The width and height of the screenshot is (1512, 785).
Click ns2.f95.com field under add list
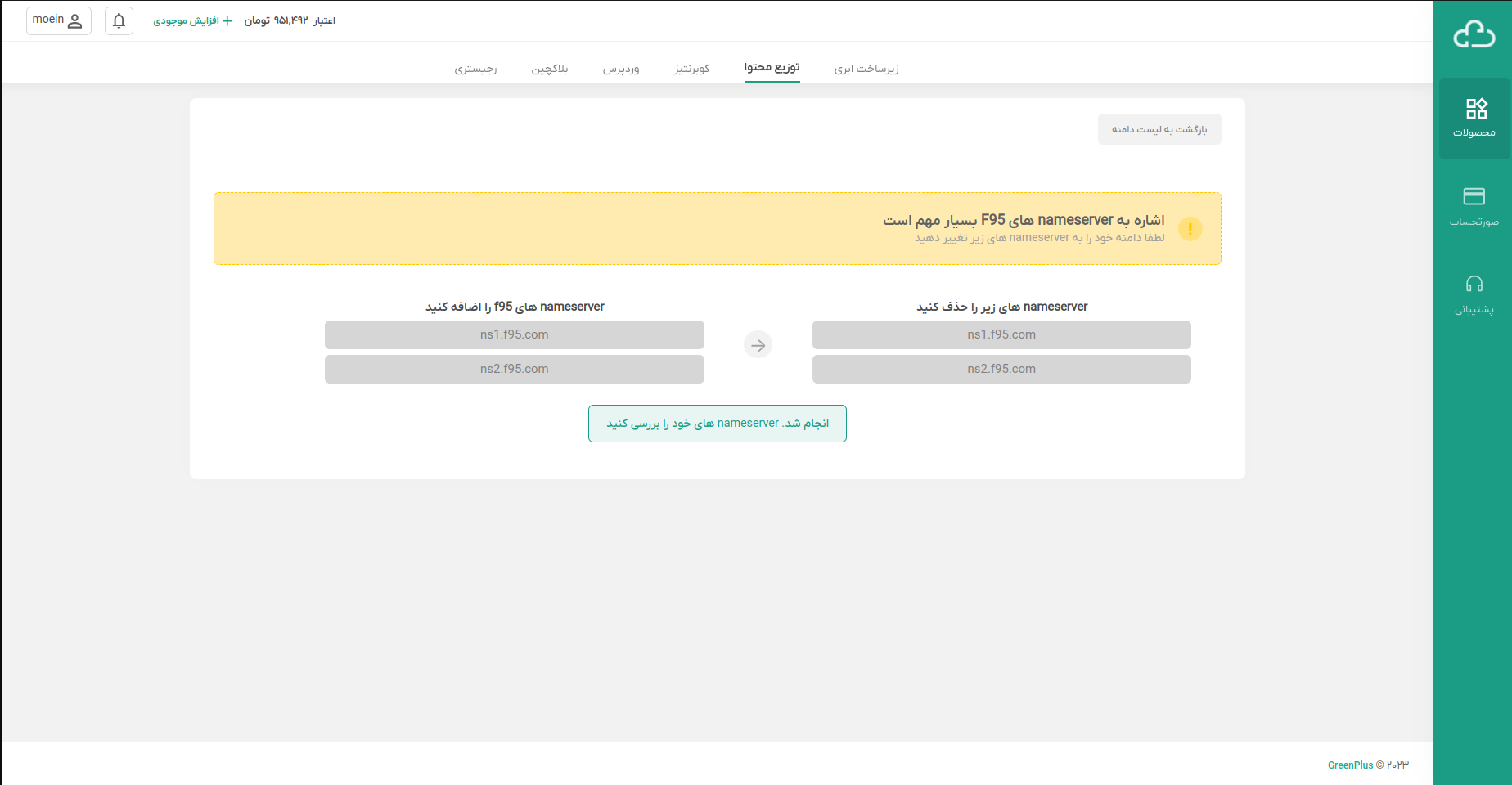(514, 369)
